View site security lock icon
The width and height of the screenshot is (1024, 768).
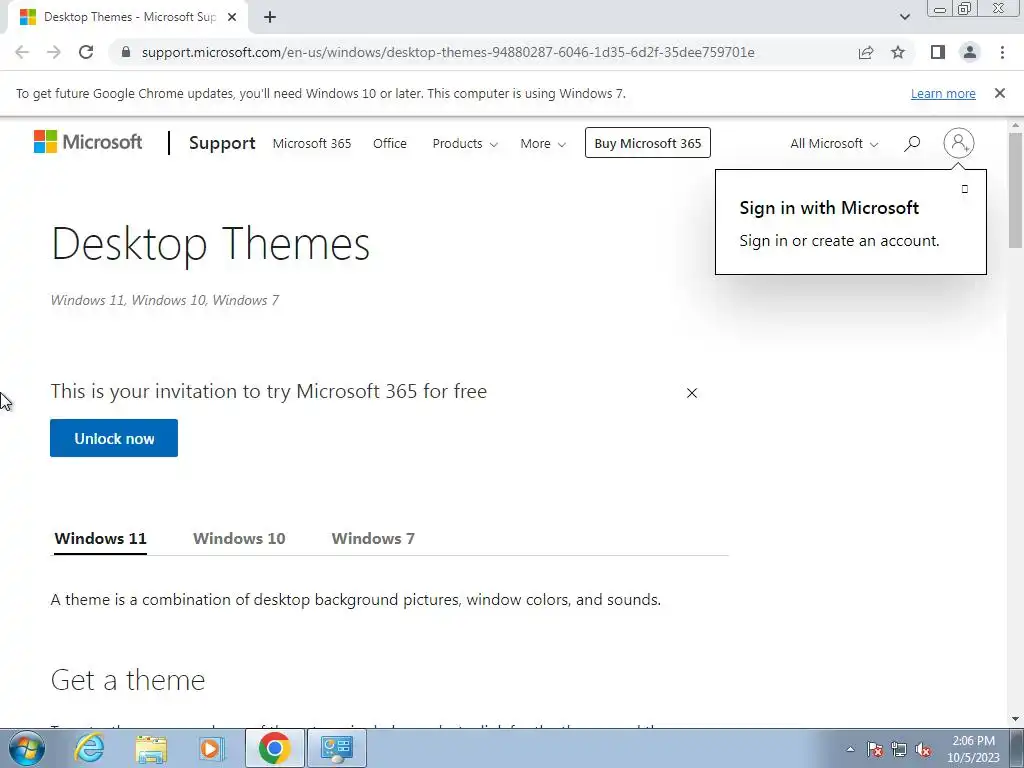126,52
